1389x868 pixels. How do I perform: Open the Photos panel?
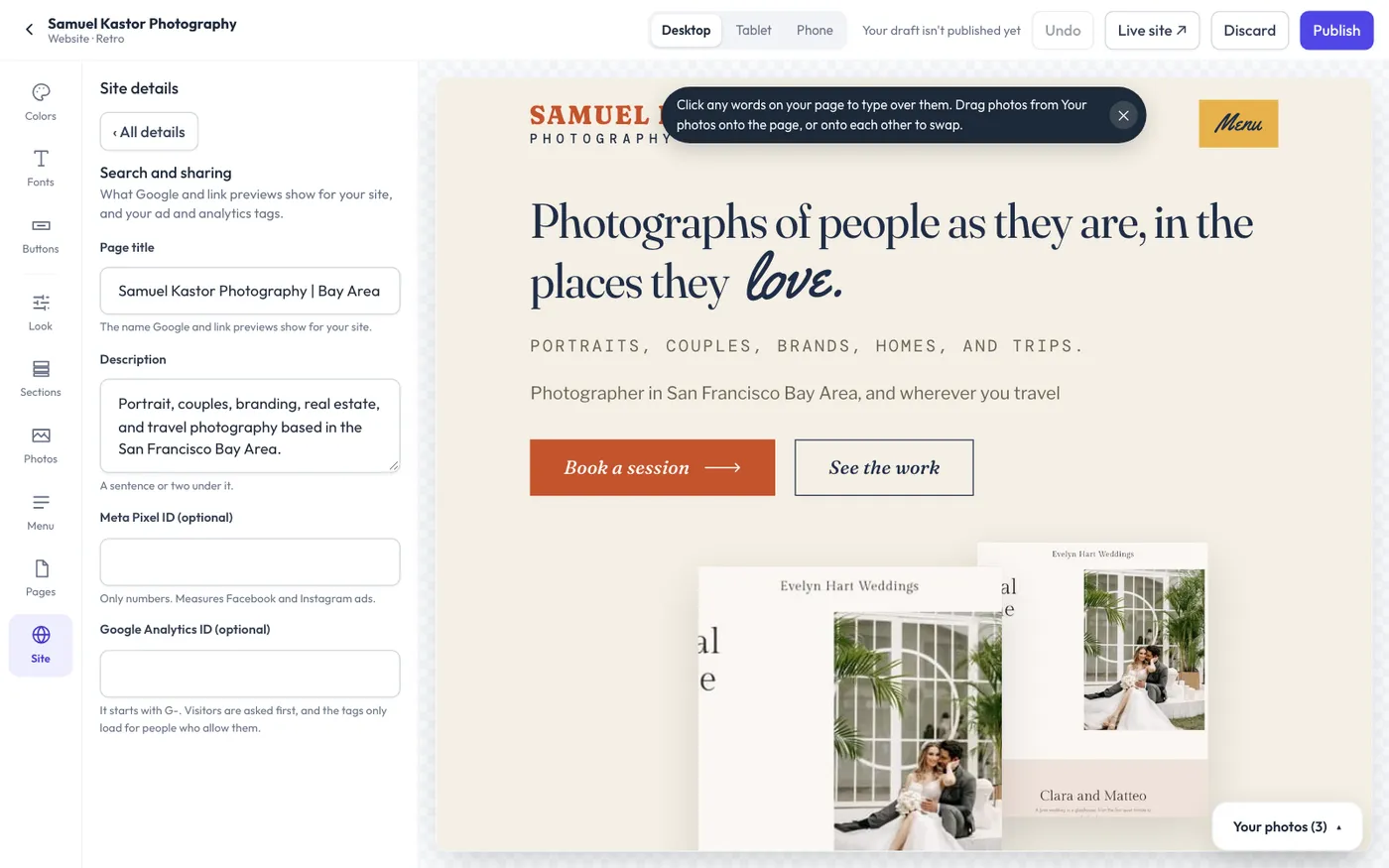(41, 445)
